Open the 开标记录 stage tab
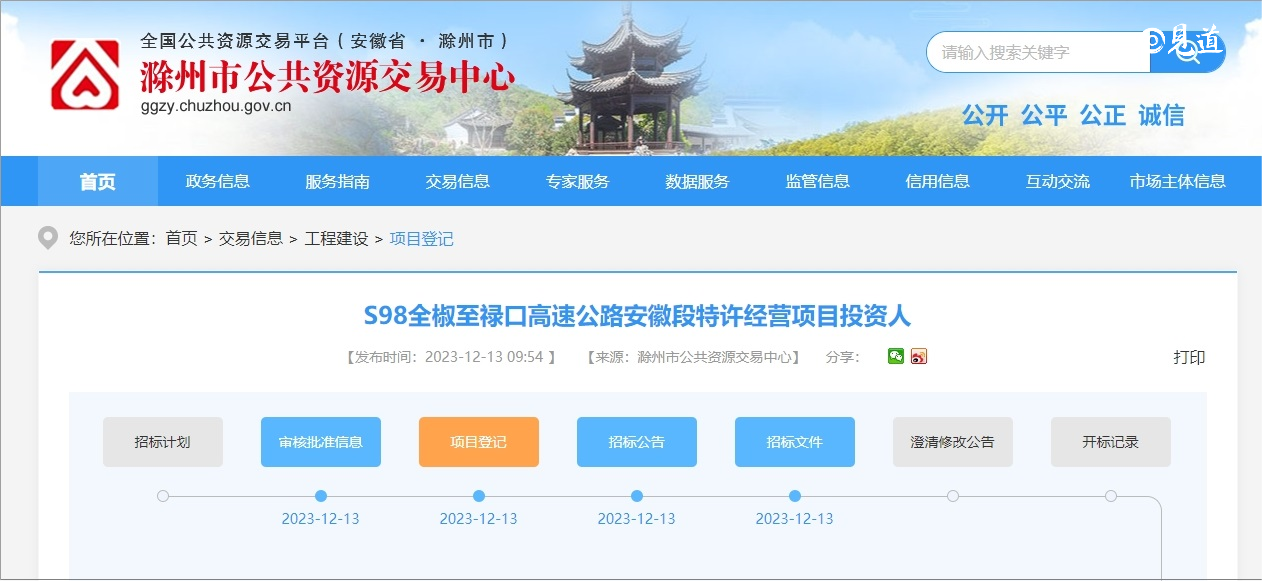The width and height of the screenshot is (1262, 581). (1111, 442)
